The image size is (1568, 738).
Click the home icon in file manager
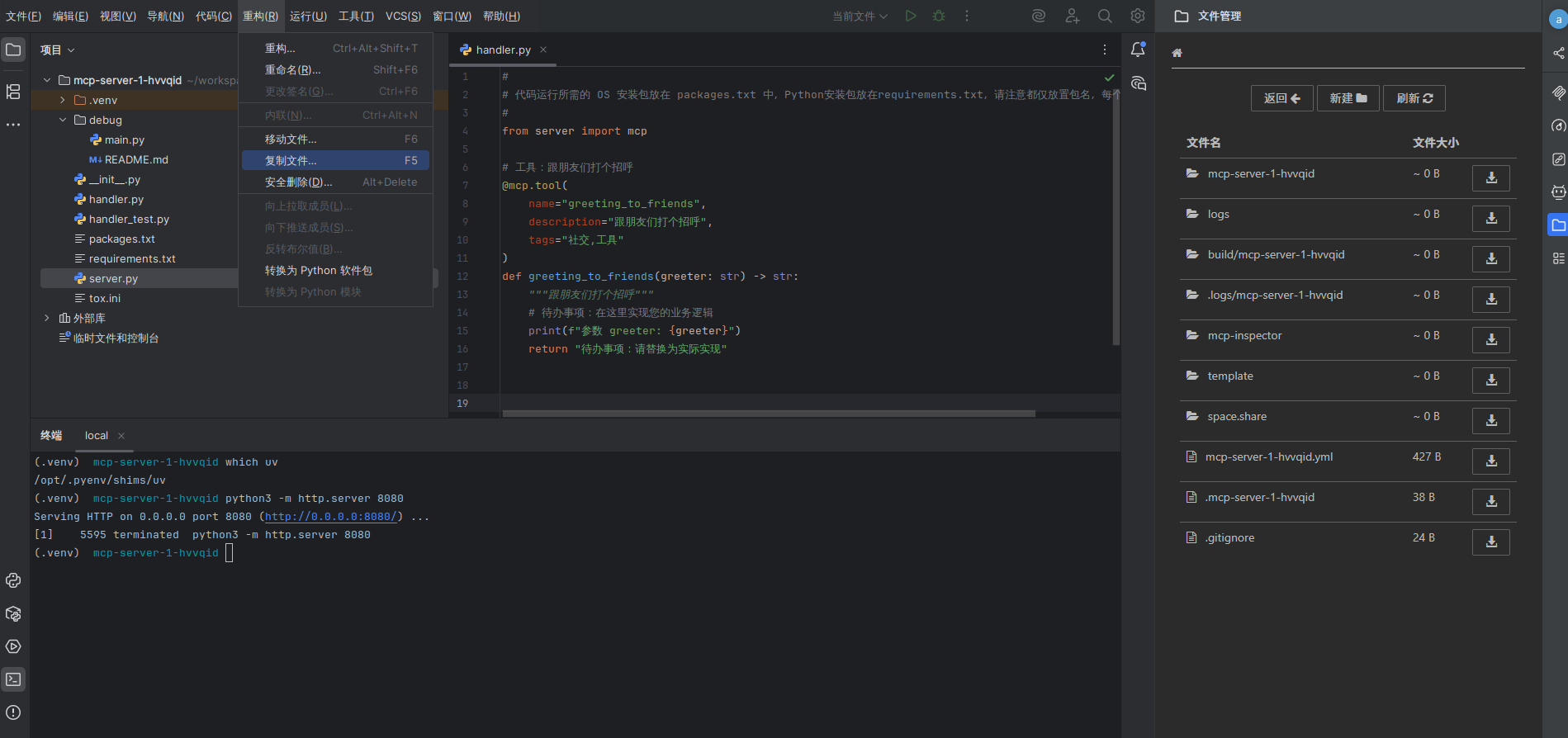tap(1177, 53)
